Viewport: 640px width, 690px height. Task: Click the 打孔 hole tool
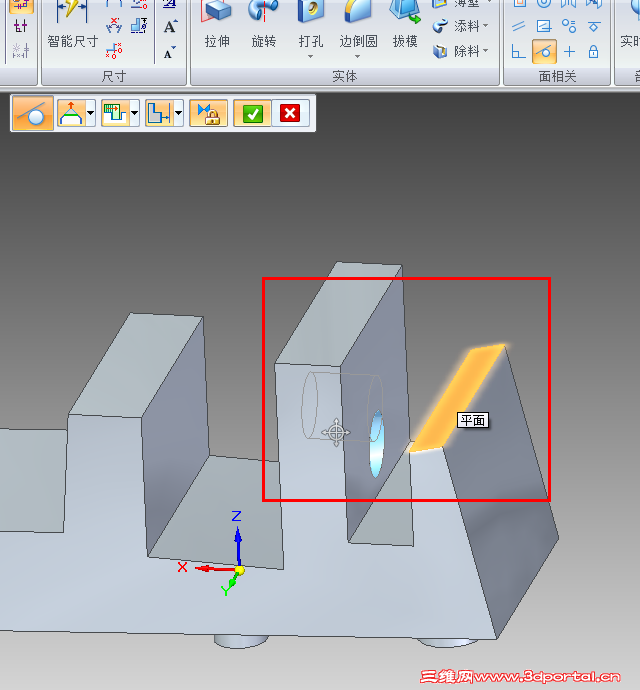click(x=311, y=24)
